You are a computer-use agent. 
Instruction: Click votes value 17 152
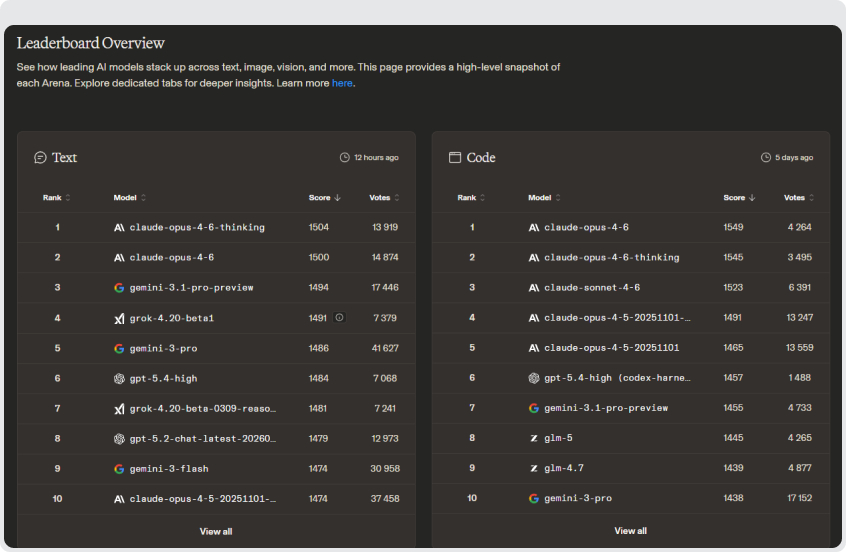click(799, 499)
